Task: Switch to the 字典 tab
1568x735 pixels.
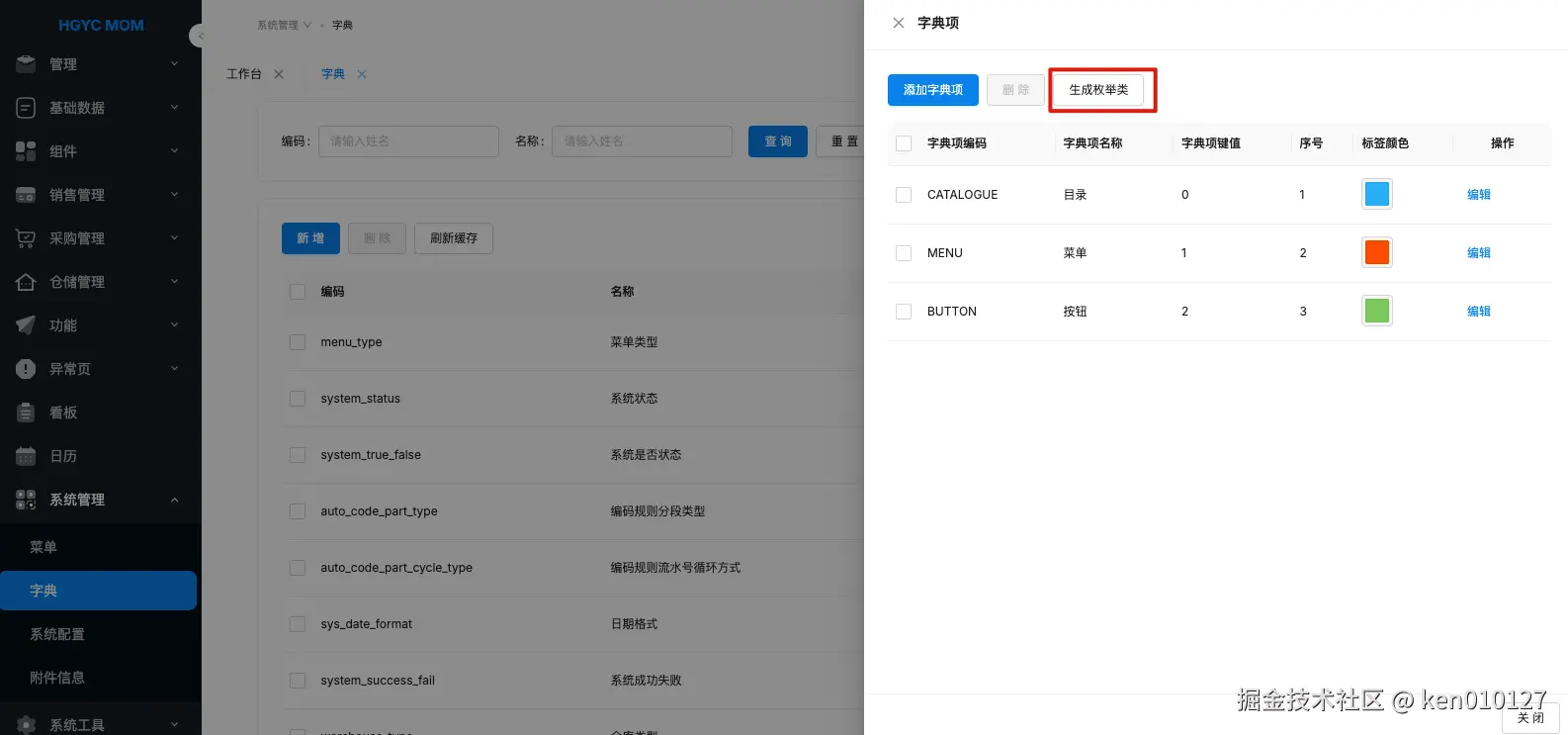Action: [x=333, y=74]
